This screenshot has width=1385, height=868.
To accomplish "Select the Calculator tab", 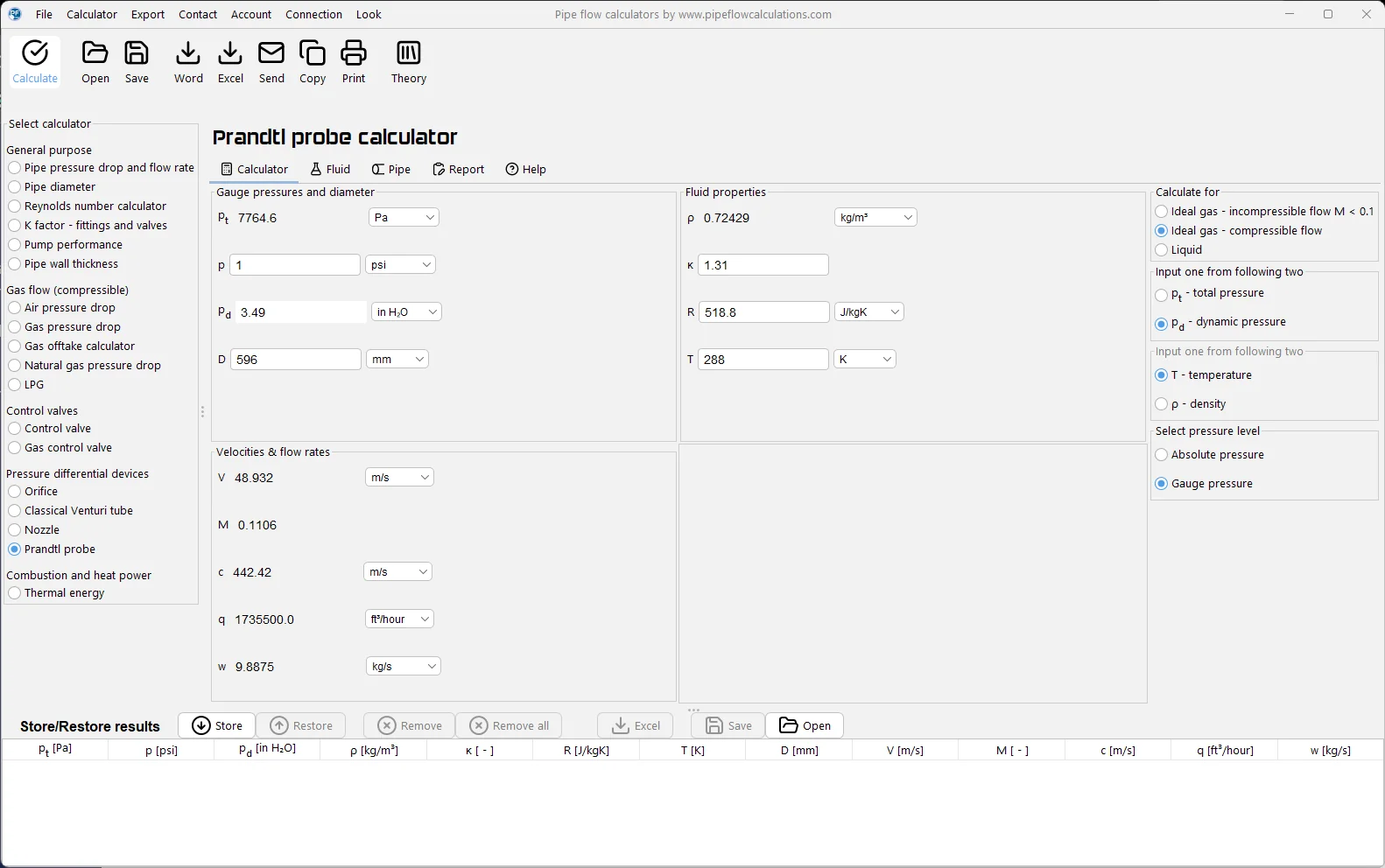I will pos(254,169).
